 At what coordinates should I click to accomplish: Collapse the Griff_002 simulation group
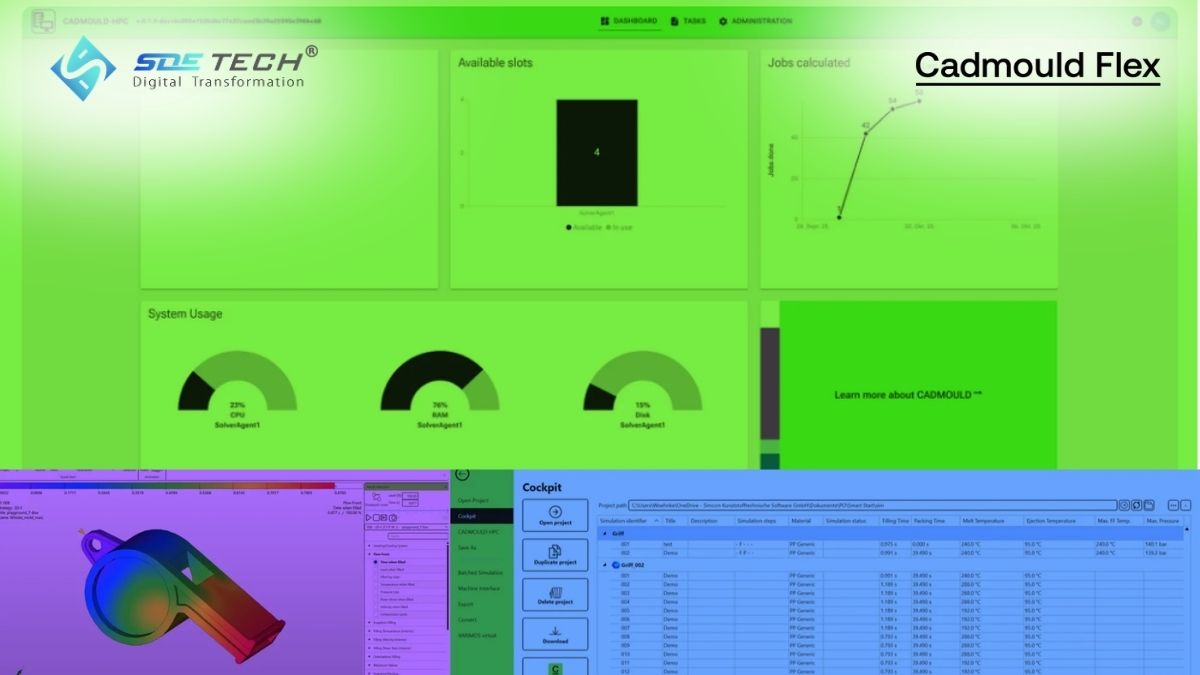coord(604,565)
